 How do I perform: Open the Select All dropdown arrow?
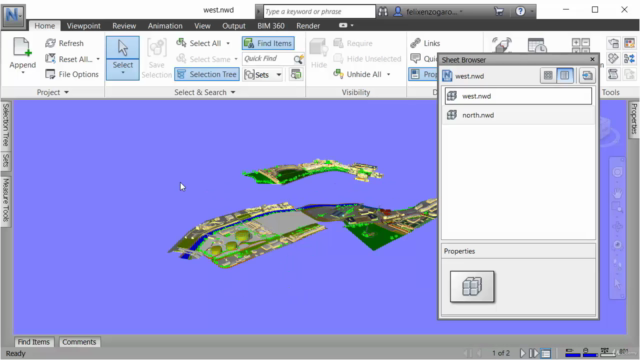click(228, 43)
